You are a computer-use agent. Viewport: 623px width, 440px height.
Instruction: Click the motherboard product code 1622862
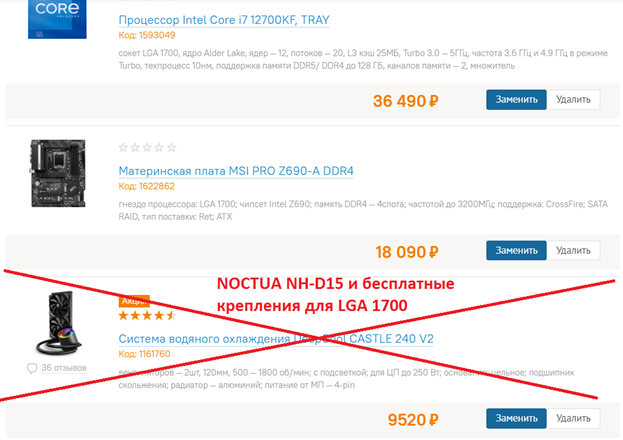(146, 186)
